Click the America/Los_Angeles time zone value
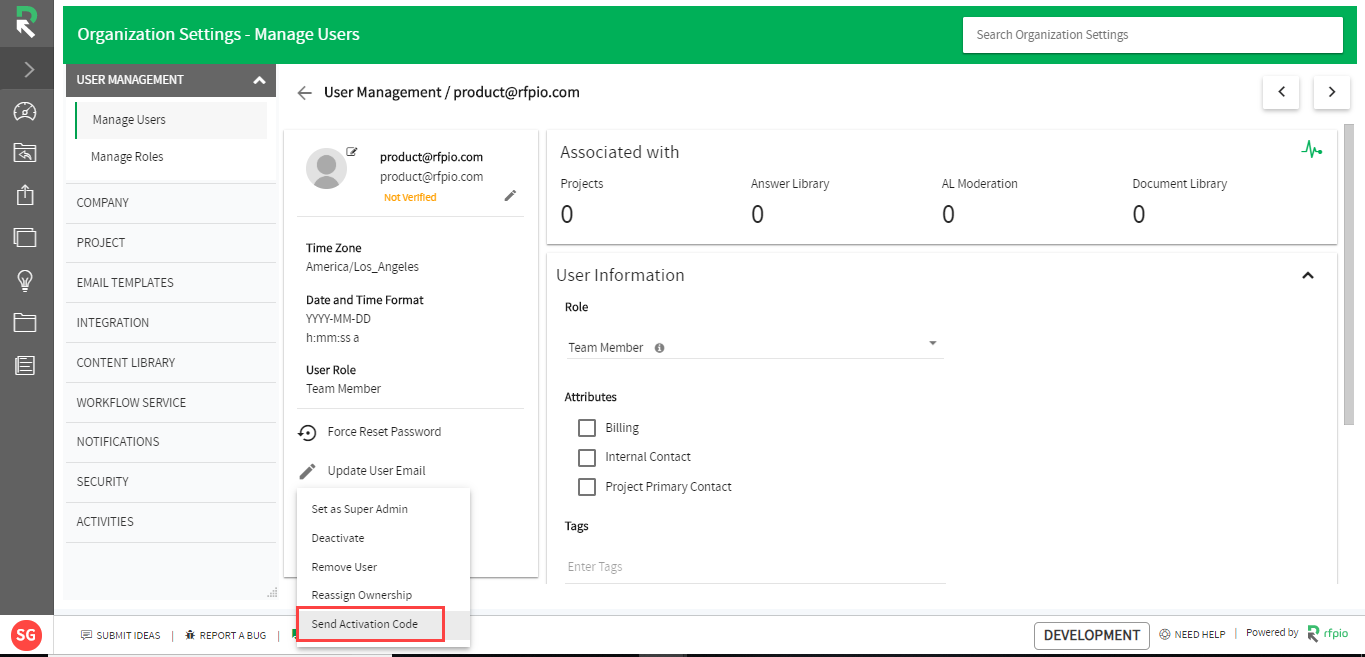The width and height of the screenshot is (1365, 657). (x=362, y=267)
